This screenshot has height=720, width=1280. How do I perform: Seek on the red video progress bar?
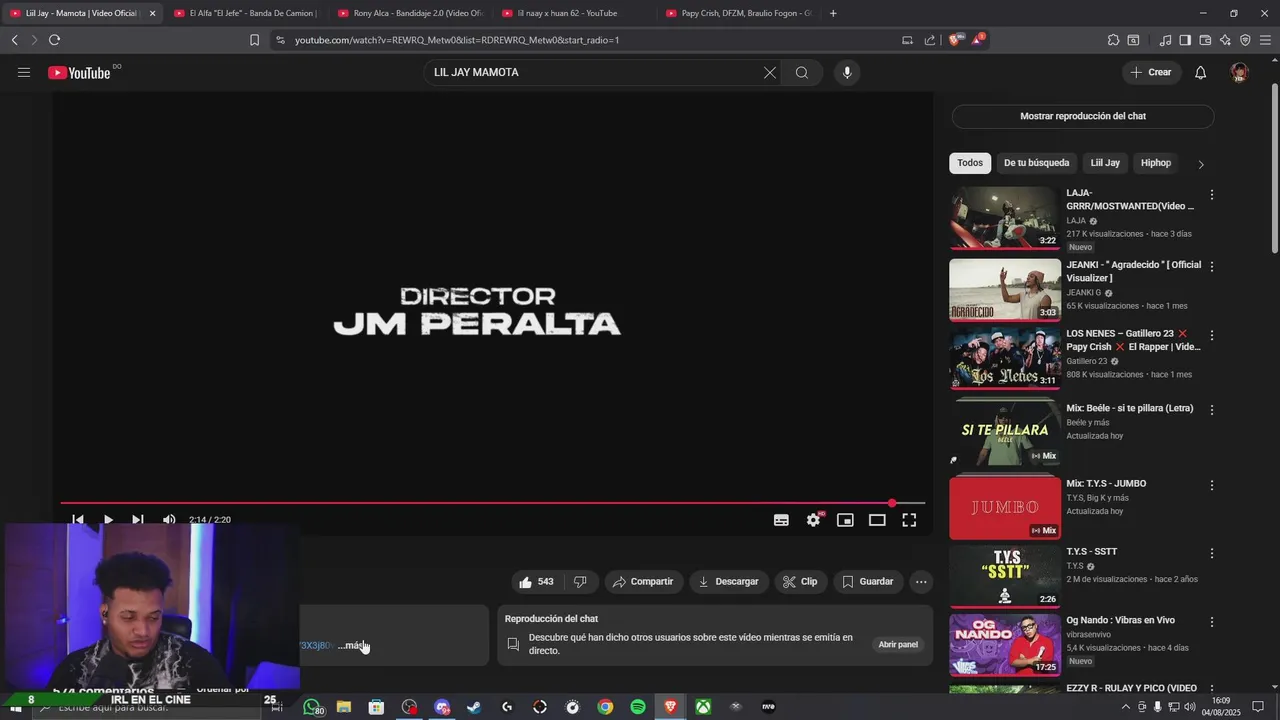[492, 503]
